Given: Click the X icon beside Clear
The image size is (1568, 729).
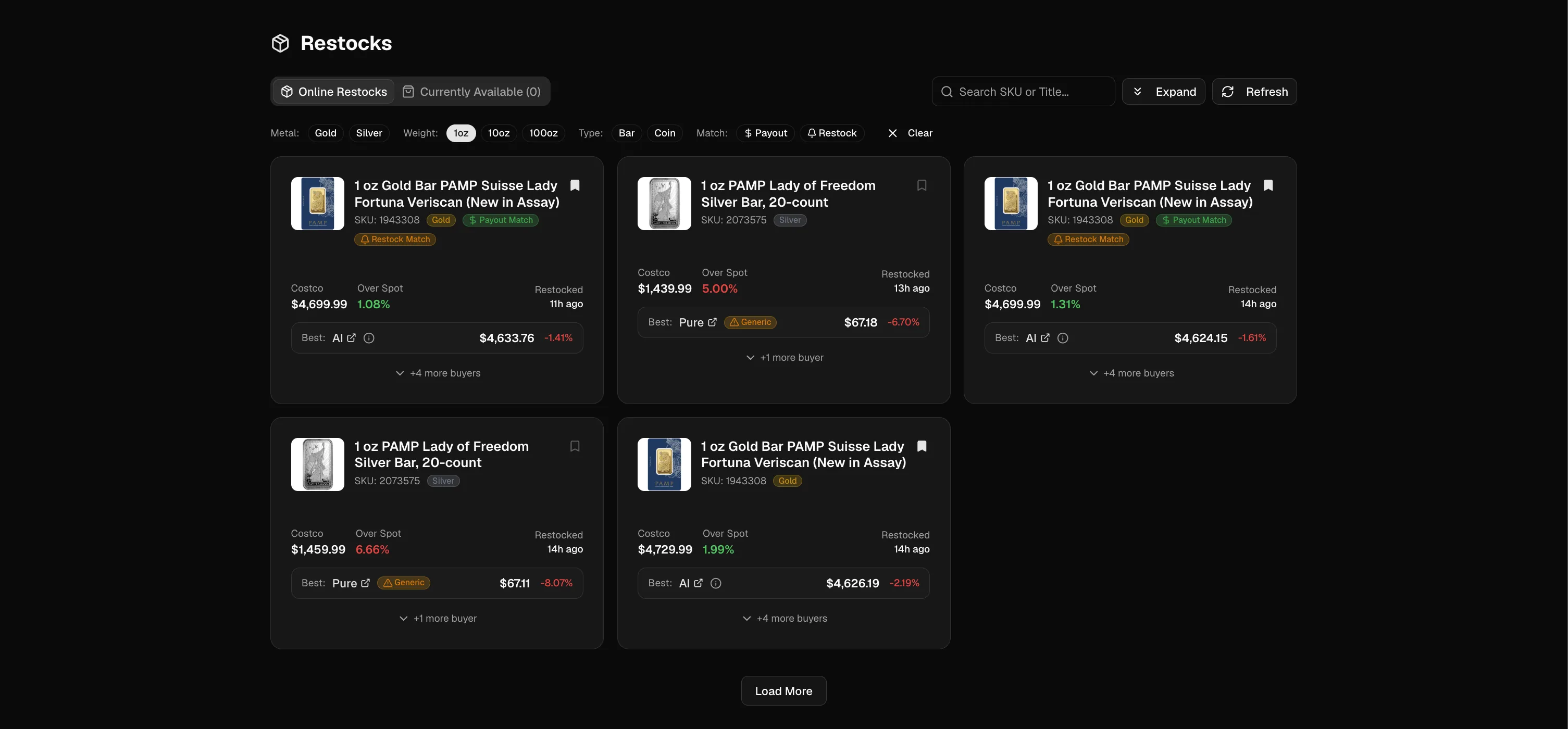Looking at the screenshot, I should [892, 133].
